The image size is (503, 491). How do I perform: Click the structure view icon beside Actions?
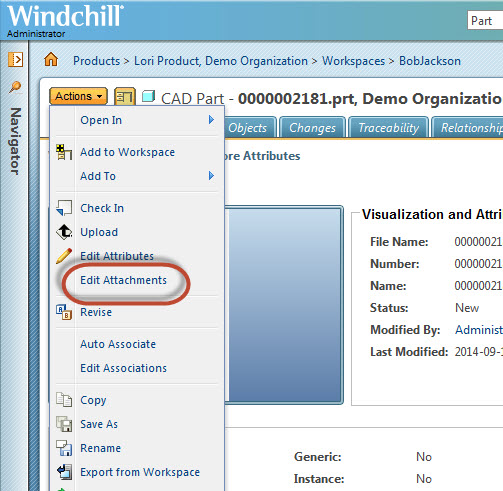pyautogui.click(x=125, y=97)
